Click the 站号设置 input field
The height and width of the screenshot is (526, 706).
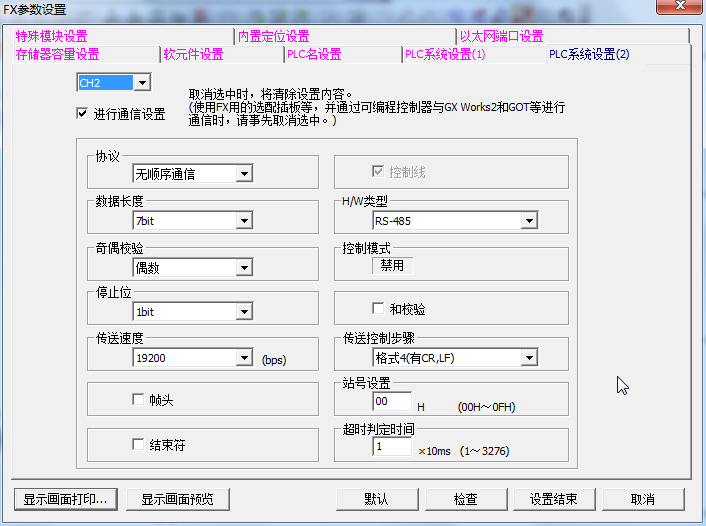[x=391, y=402]
